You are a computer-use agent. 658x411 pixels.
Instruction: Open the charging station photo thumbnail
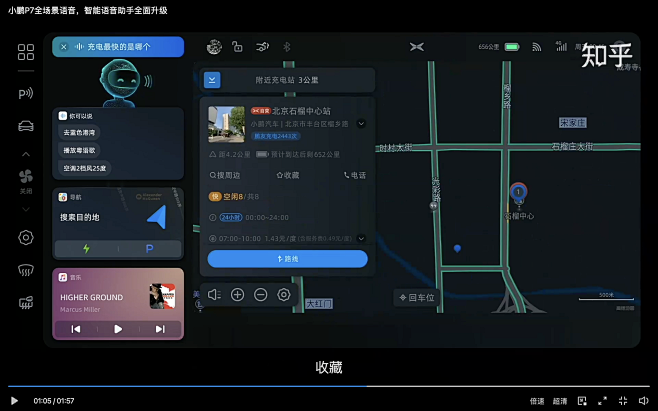click(x=226, y=124)
